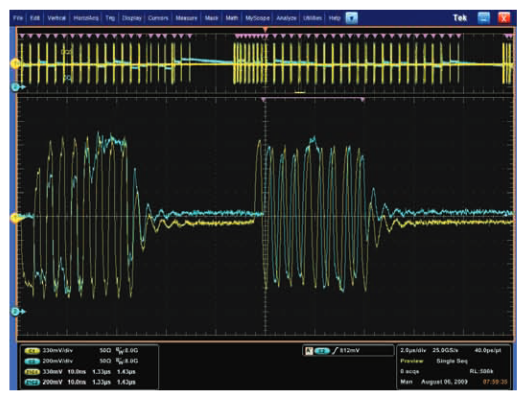Click right zoom bracket marker atop zoom graticule
Image resolution: width=528 pixels, height=397 pixels.
click(x=362, y=100)
